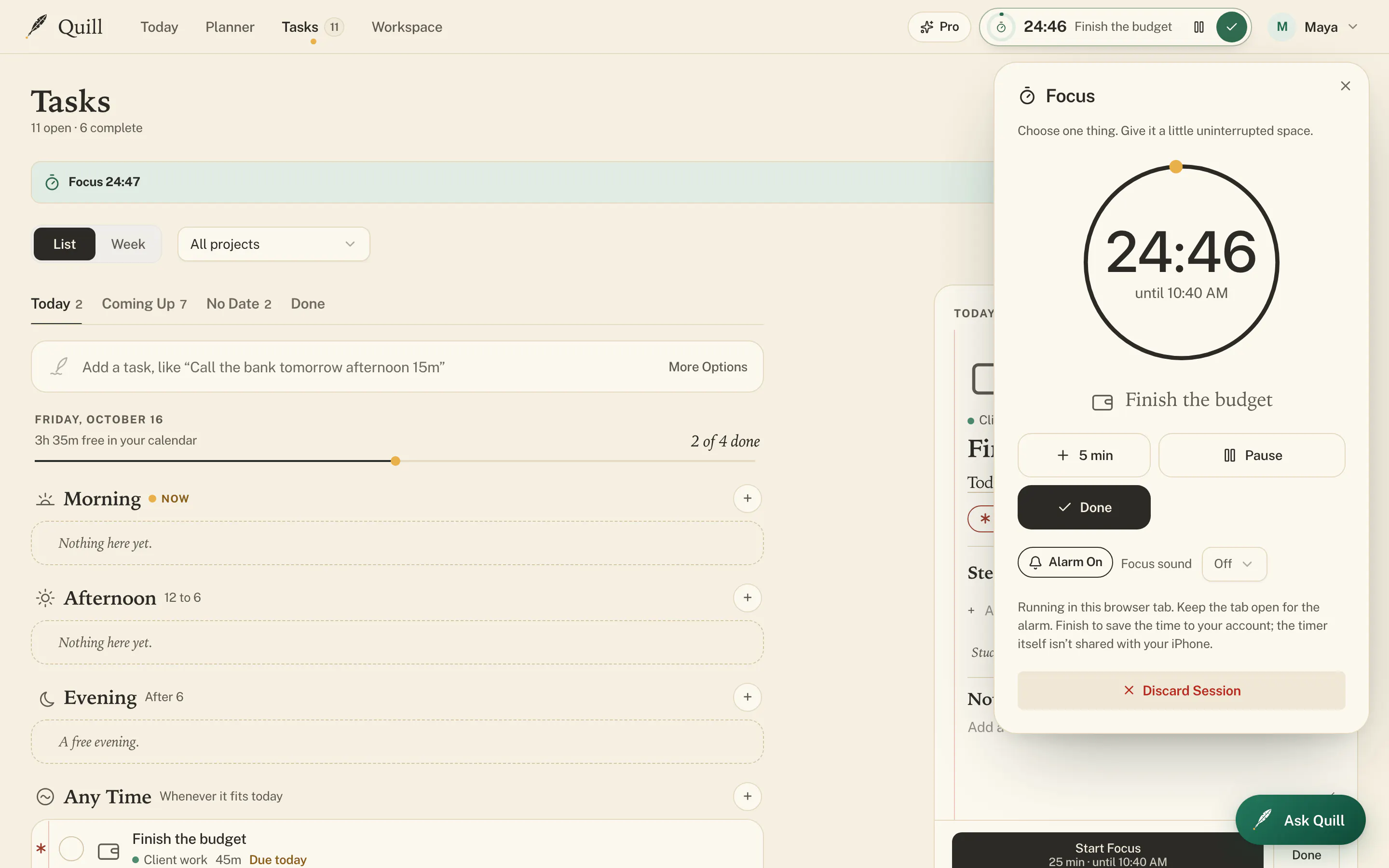Click the Start Focus button at bottom
The width and height of the screenshot is (1389, 868).
point(1107,851)
